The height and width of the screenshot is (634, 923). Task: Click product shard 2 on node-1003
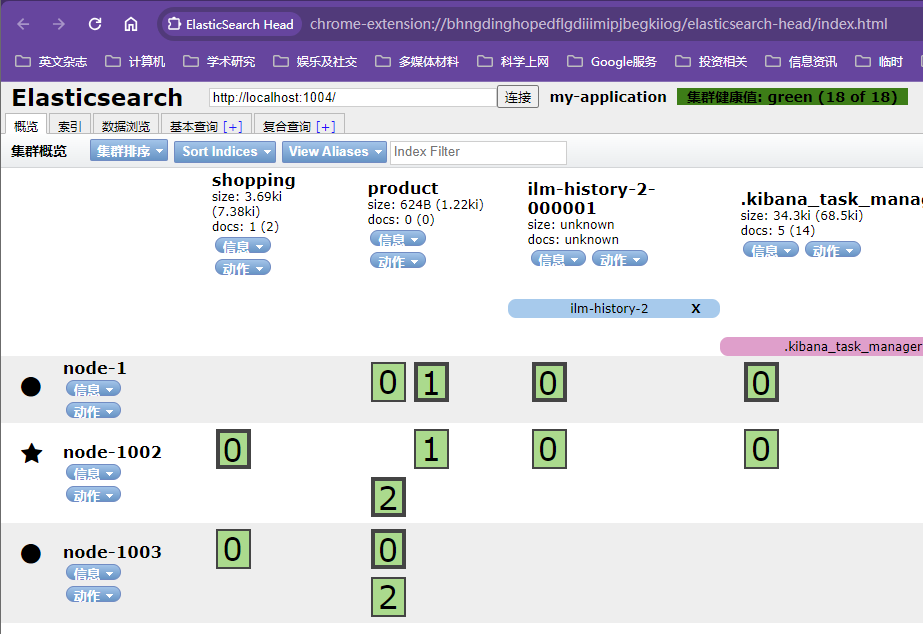389,598
